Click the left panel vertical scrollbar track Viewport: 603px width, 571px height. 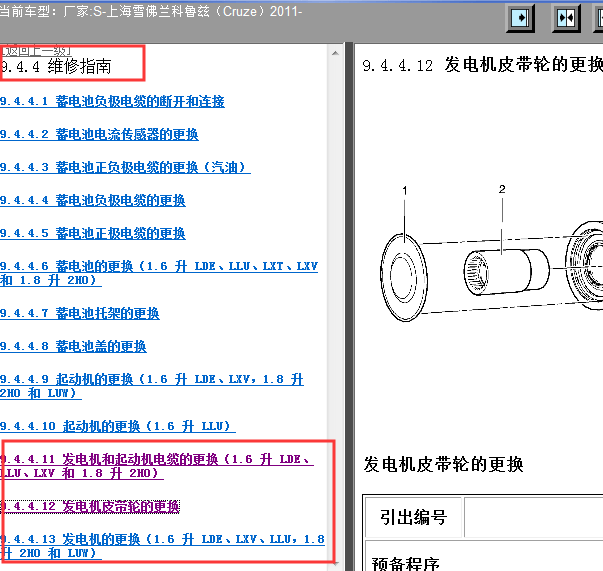(335, 308)
